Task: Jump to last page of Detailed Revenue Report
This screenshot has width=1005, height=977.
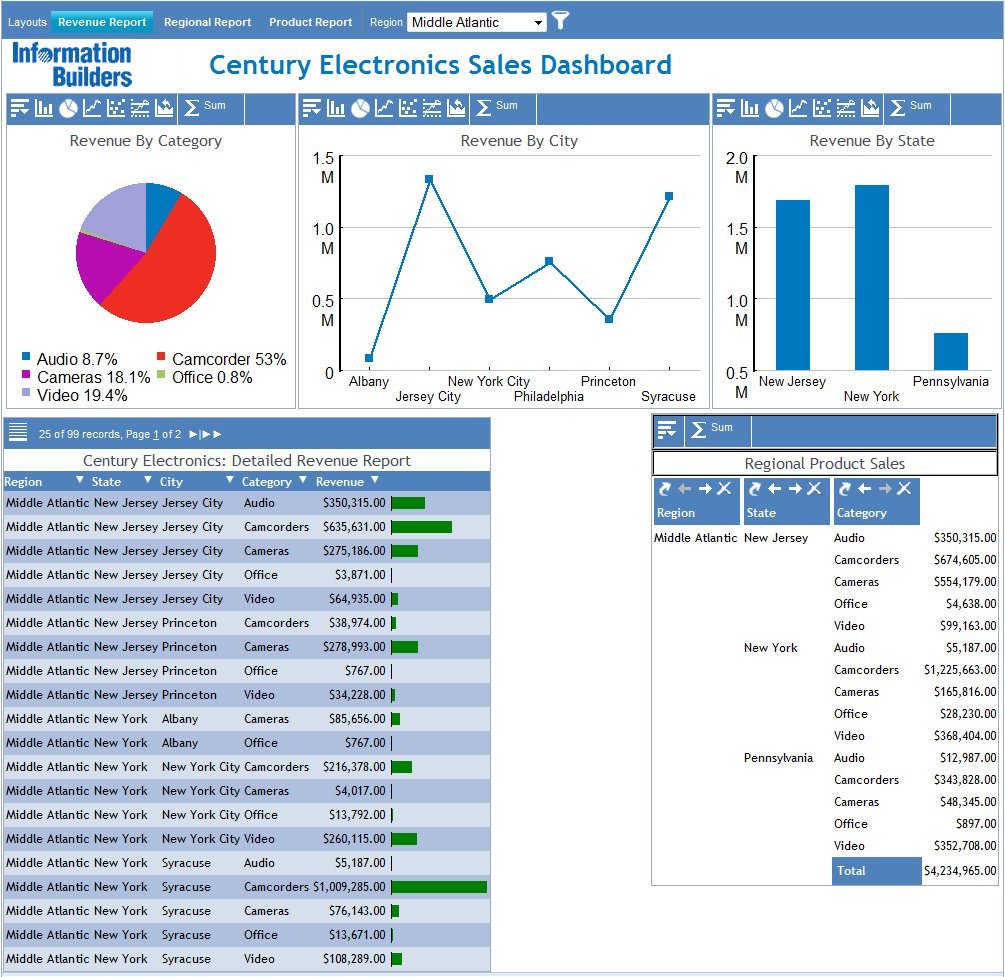Action: [211, 435]
